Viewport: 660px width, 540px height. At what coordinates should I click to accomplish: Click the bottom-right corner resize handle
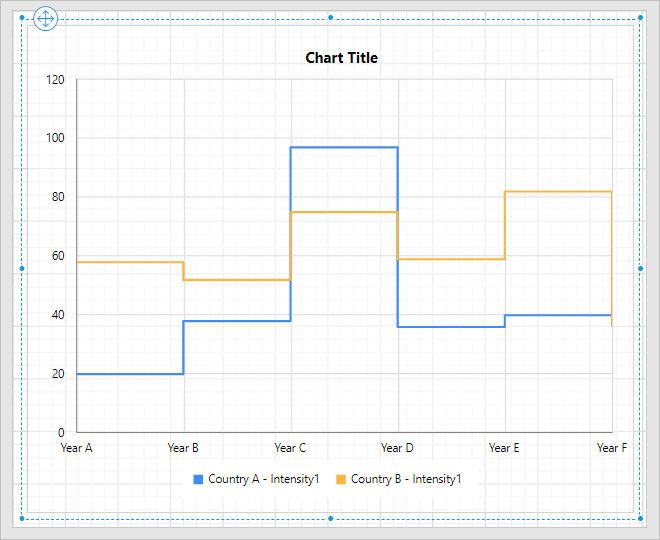point(640,519)
